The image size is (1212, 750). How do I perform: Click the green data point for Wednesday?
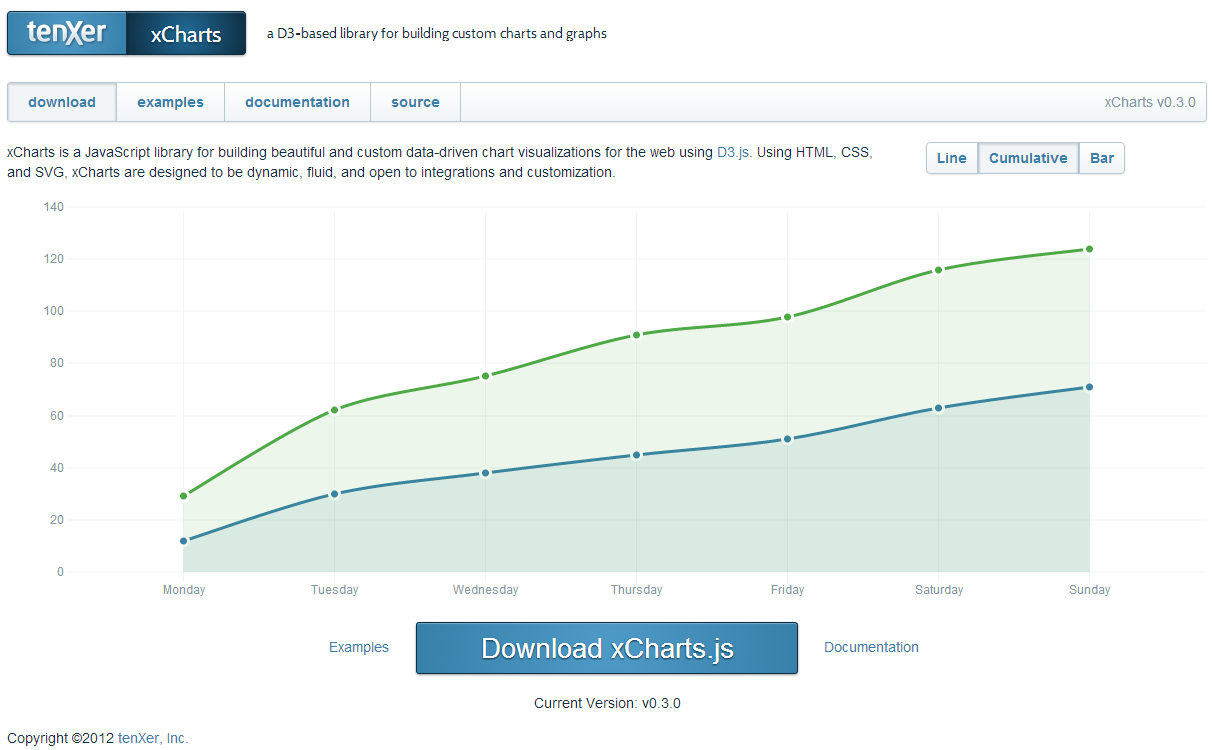[485, 376]
